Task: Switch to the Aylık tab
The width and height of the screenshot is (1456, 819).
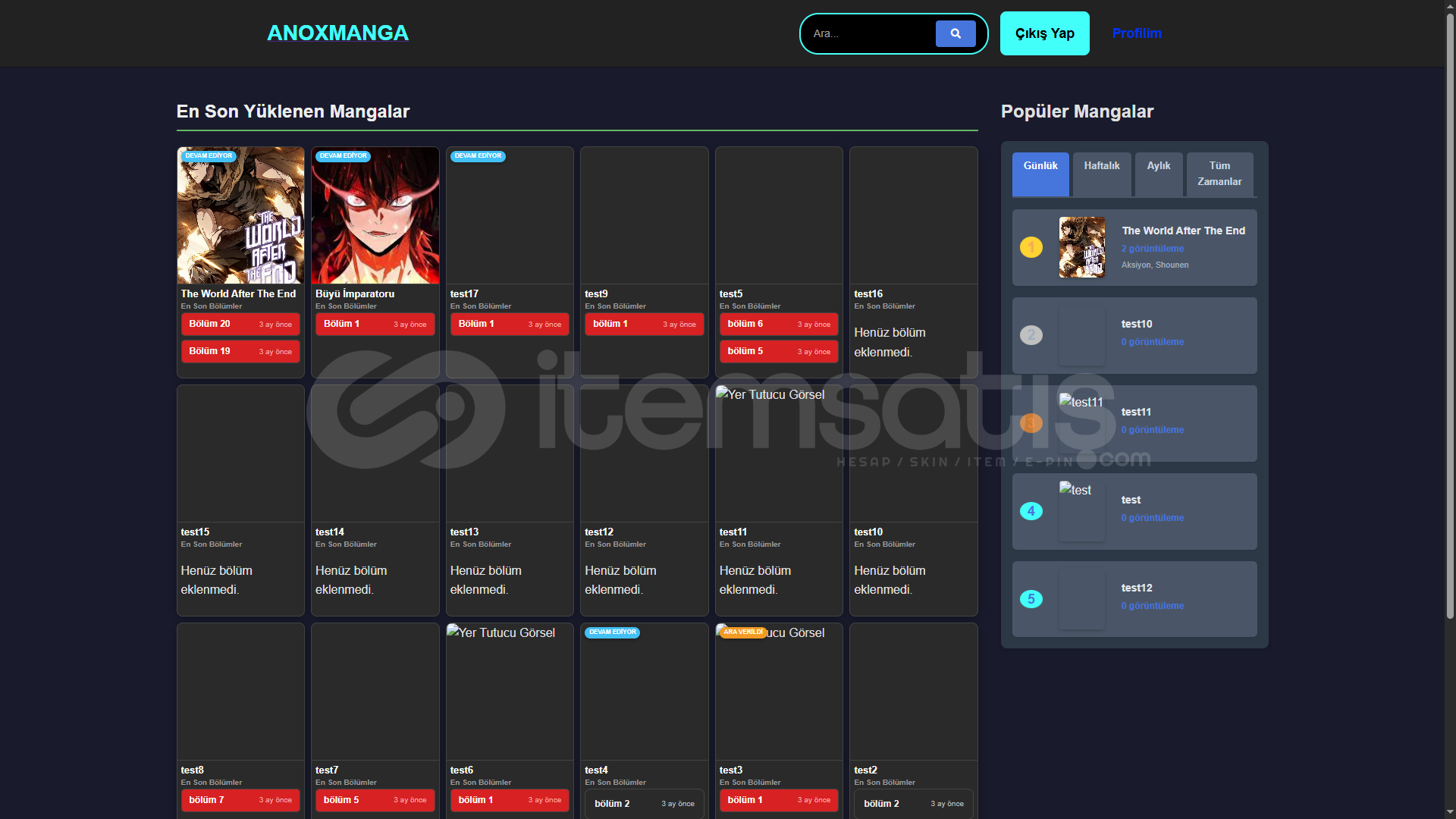Action: [x=1158, y=174]
